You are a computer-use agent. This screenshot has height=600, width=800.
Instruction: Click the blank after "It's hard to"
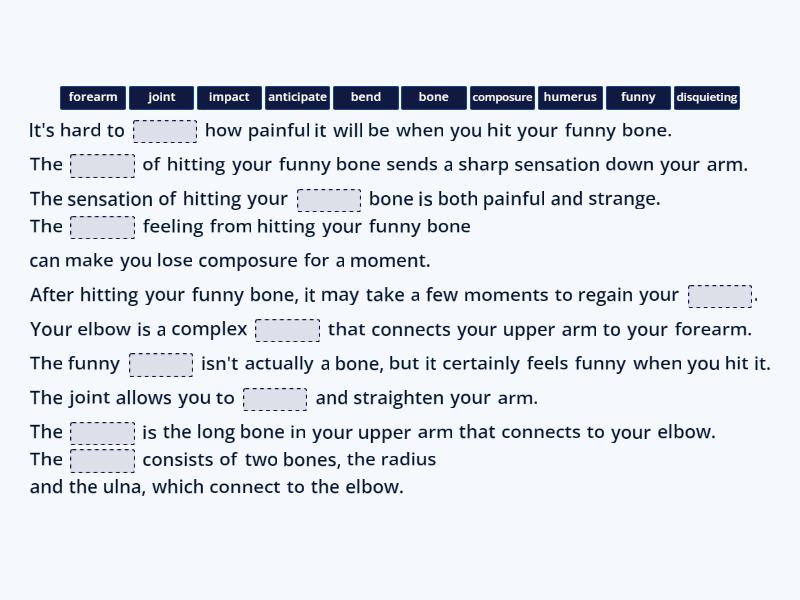coord(165,130)
